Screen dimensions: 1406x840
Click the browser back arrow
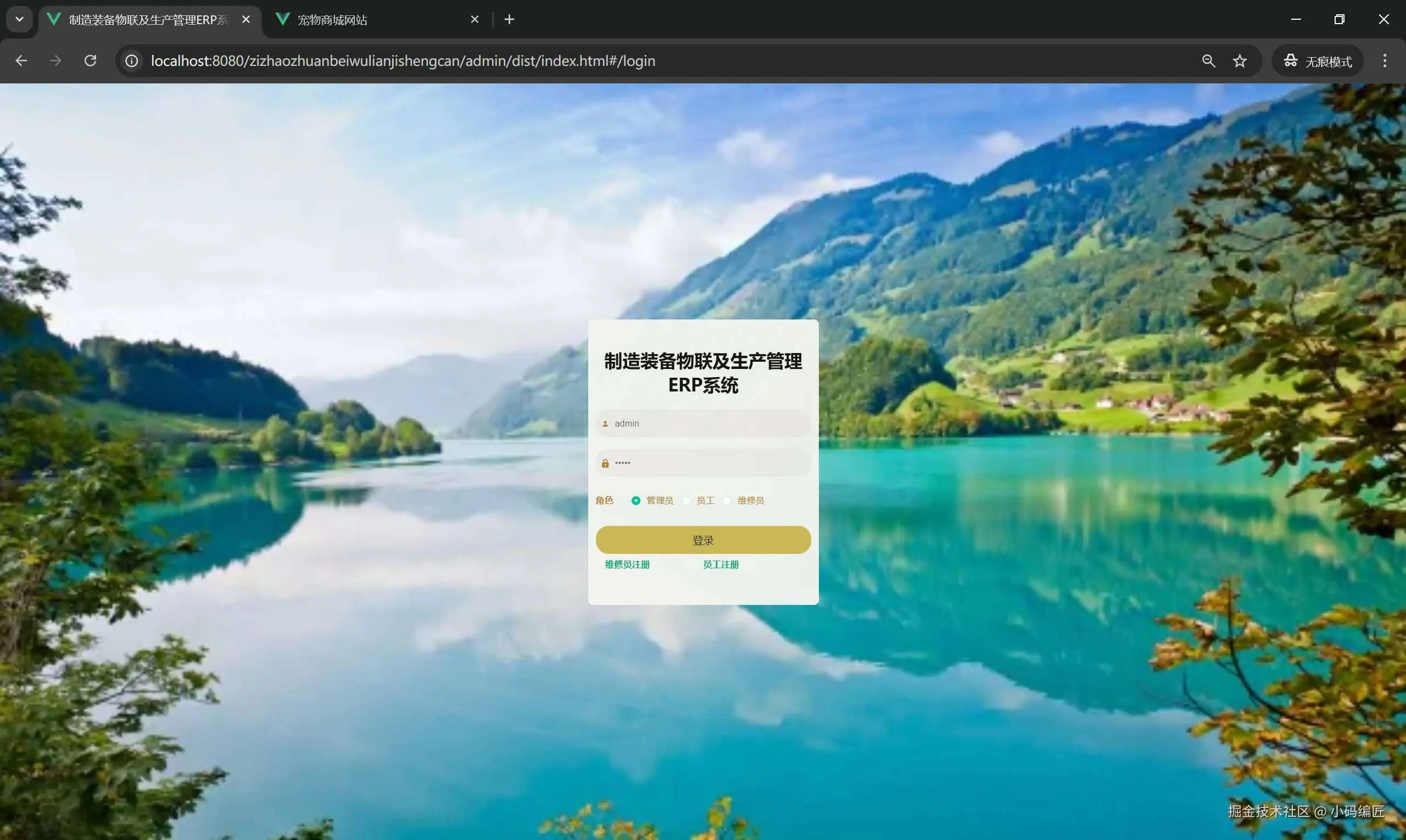click(21, 60)
